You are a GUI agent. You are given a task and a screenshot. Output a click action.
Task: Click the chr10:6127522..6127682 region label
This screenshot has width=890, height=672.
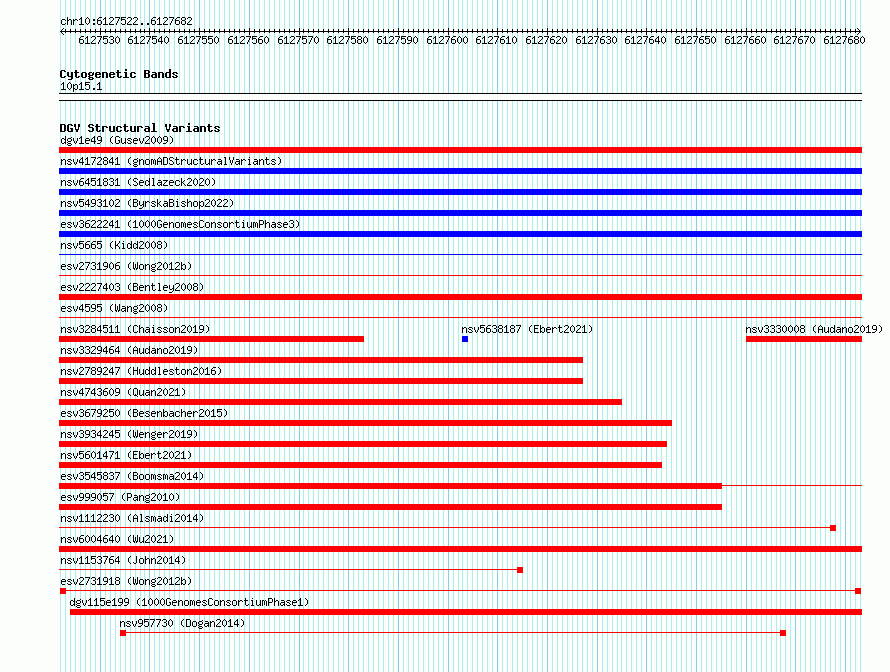click(126, 21)
